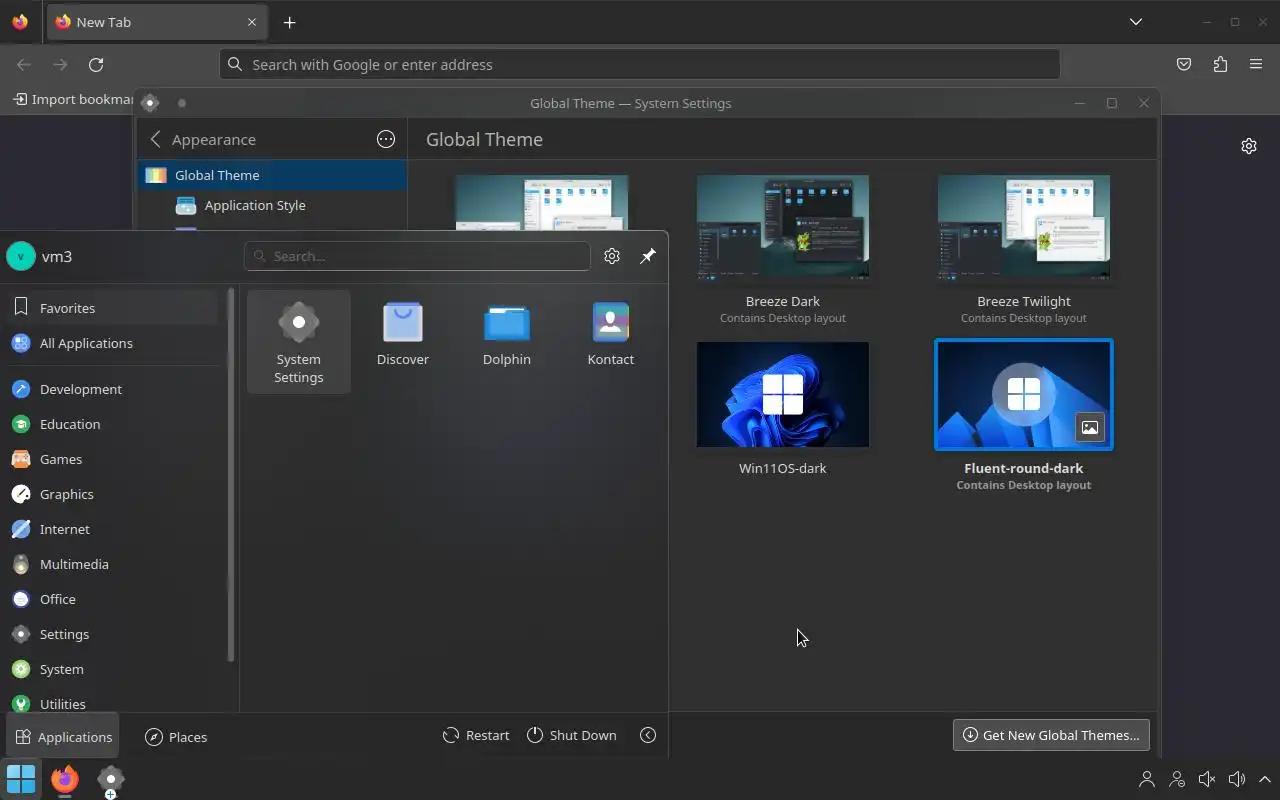This screenshot has height=800, width=1280.
Task: Click Save to Pocket icon
Action: (1184, 64)
